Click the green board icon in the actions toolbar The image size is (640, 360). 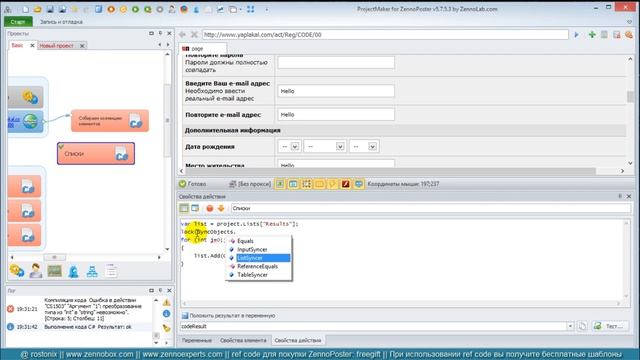tap(54, 271)
